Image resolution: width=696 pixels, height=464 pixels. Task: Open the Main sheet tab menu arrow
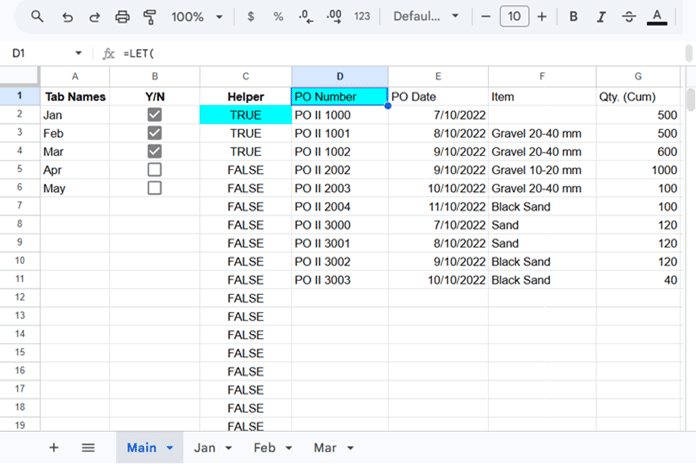(170, 448)
